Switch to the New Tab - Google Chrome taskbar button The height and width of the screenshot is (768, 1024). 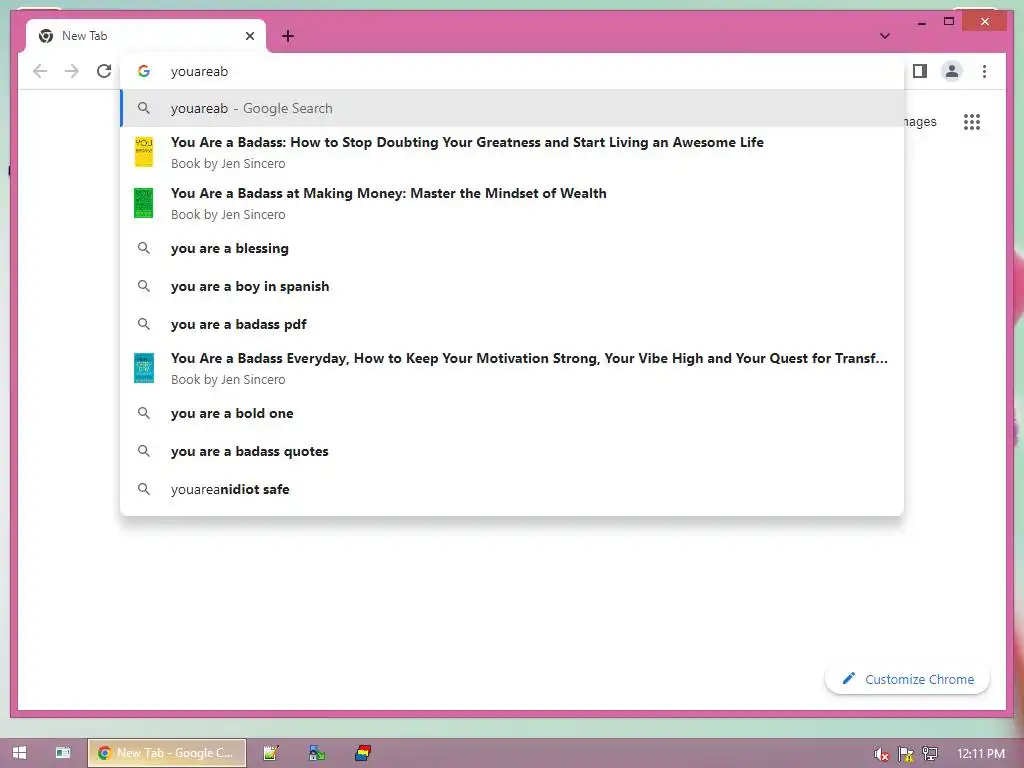pyautogui.click(x=167, y=753)
